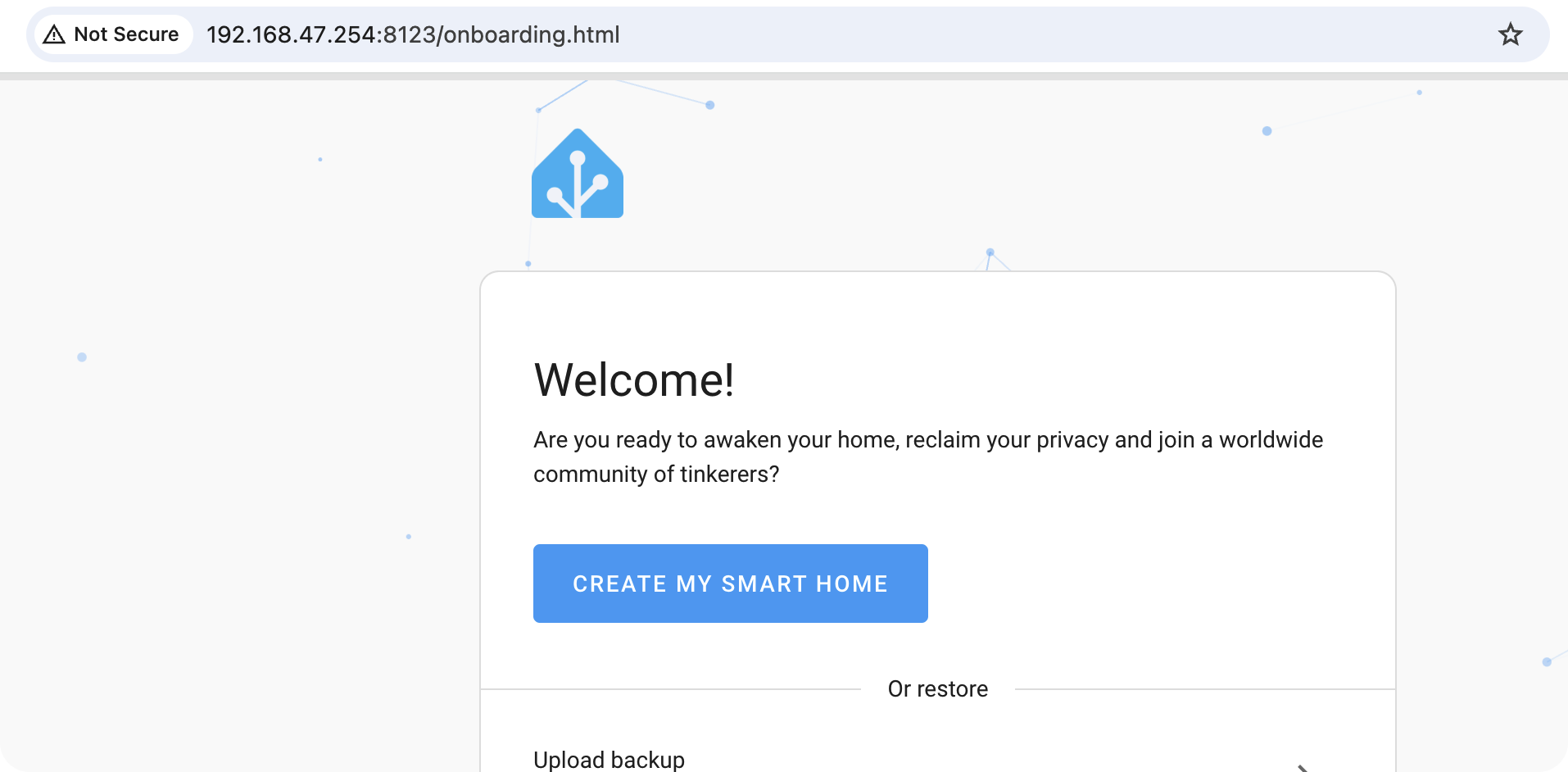Bookmark this page with the star icon
The height and width of the screenshot is (772, 1568).
pos(1510,34)
